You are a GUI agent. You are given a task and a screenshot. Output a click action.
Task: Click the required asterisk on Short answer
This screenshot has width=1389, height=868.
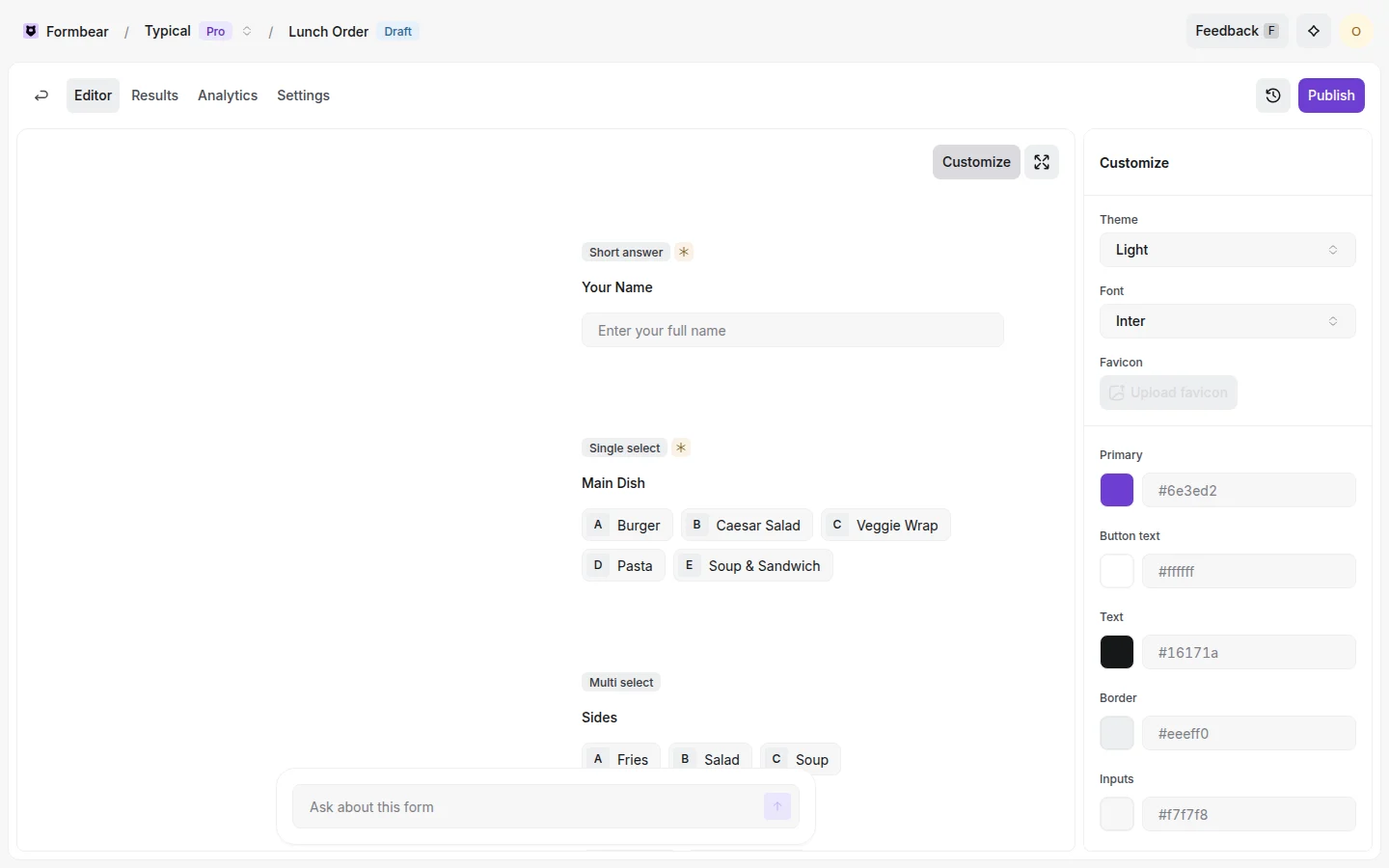pyautogui.click(x=684, y=252)
